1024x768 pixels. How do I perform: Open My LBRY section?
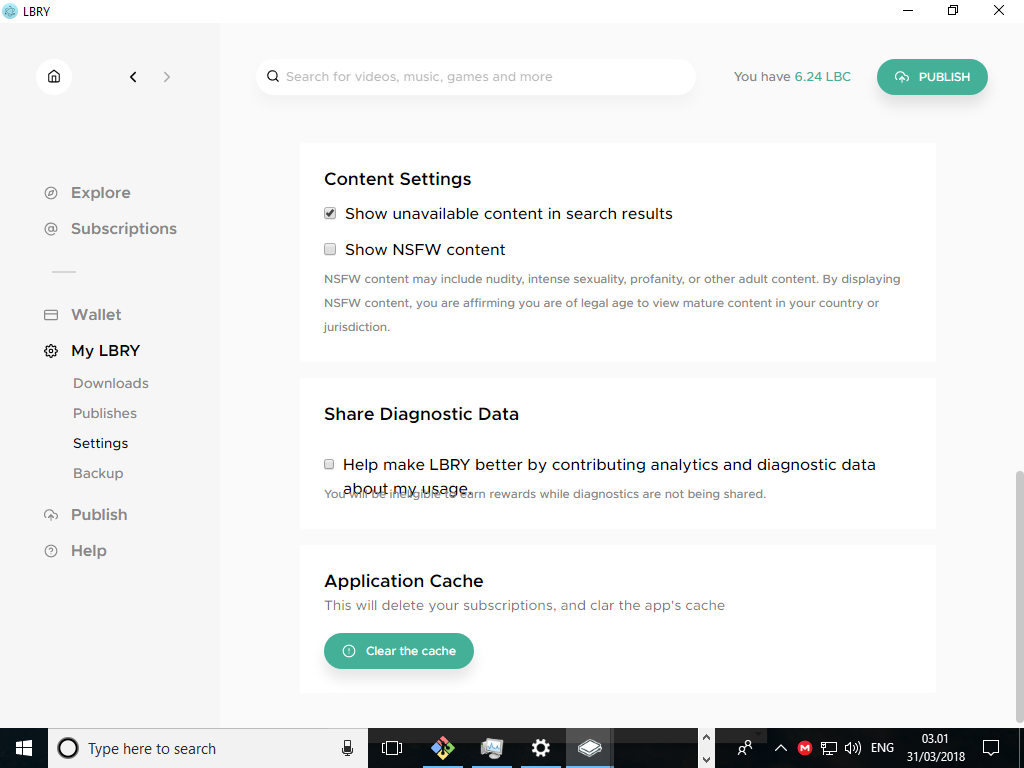click(x=105, y=351)
